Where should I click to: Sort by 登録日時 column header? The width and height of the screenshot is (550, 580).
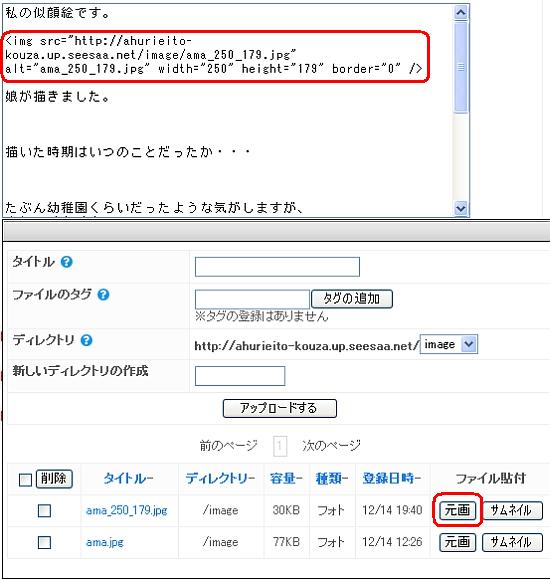click(x=391, y=479)
